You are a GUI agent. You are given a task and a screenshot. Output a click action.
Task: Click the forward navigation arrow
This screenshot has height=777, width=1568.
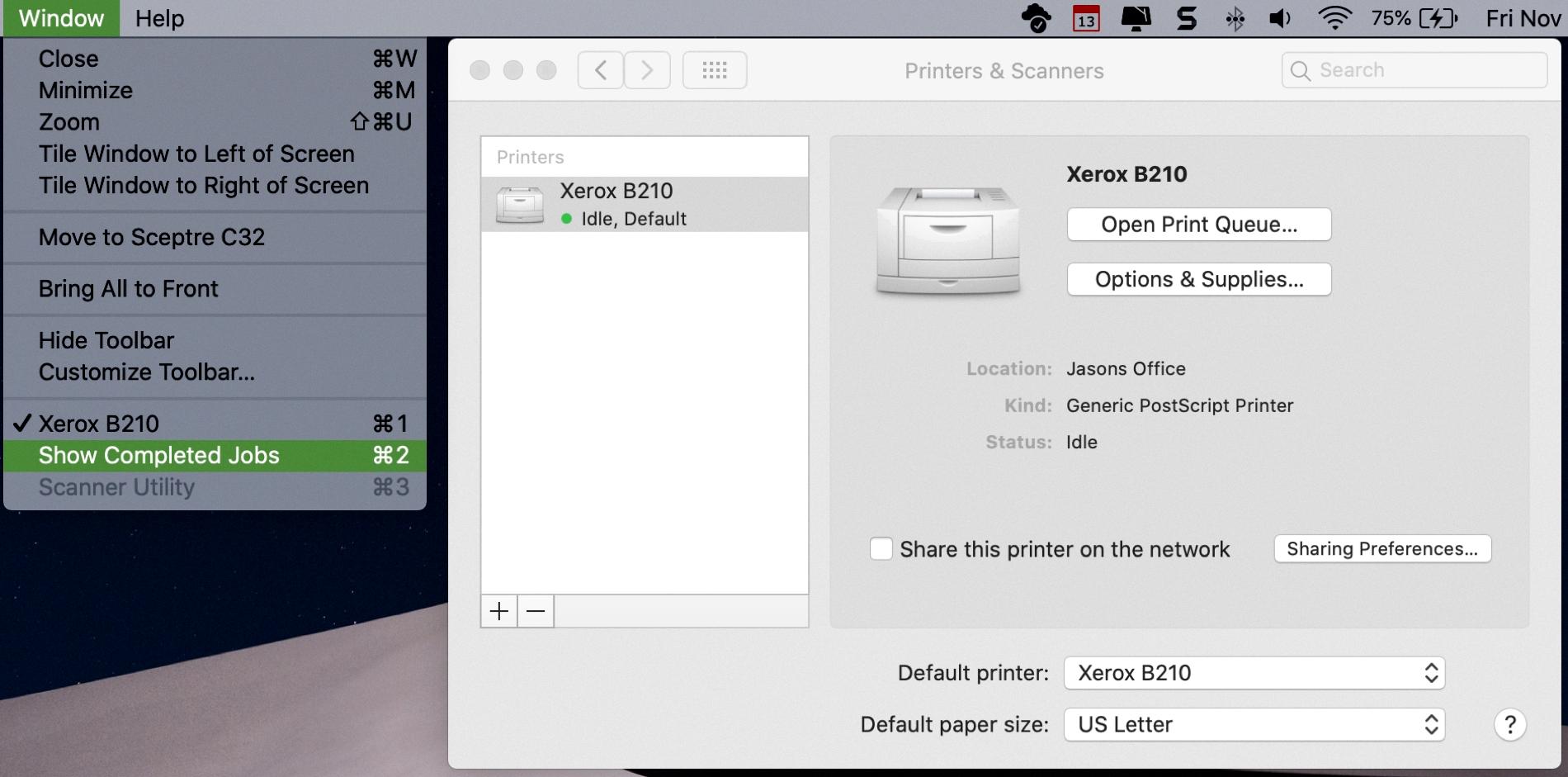pyautogui.click(x=647, y=70)
